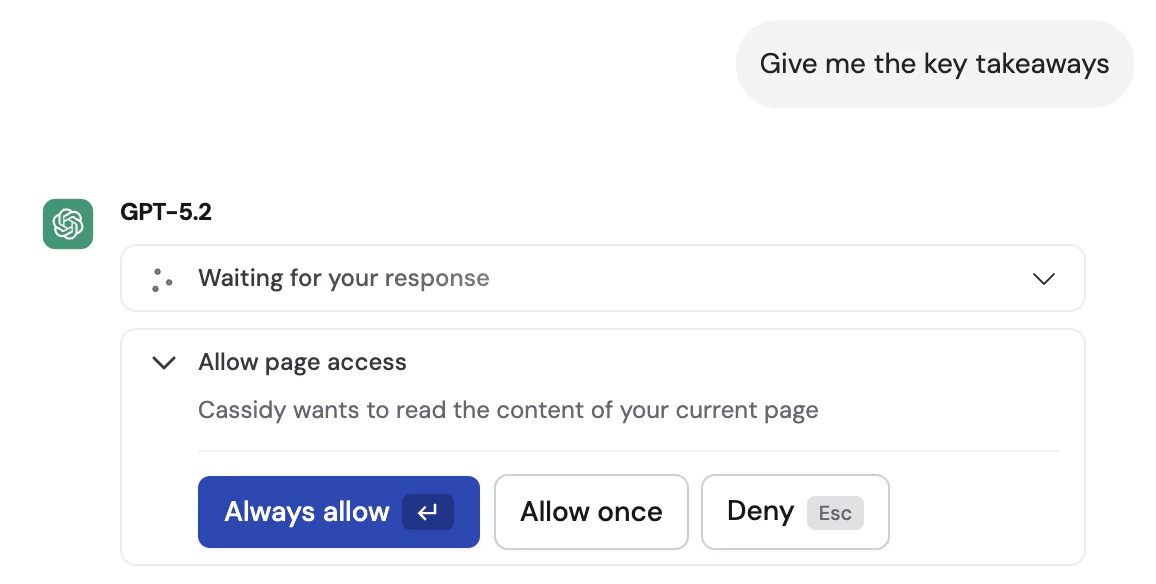Click the green ChatGPT icon next to GPT-5.2
The image size is (1156, 584).
coord(67,224)
